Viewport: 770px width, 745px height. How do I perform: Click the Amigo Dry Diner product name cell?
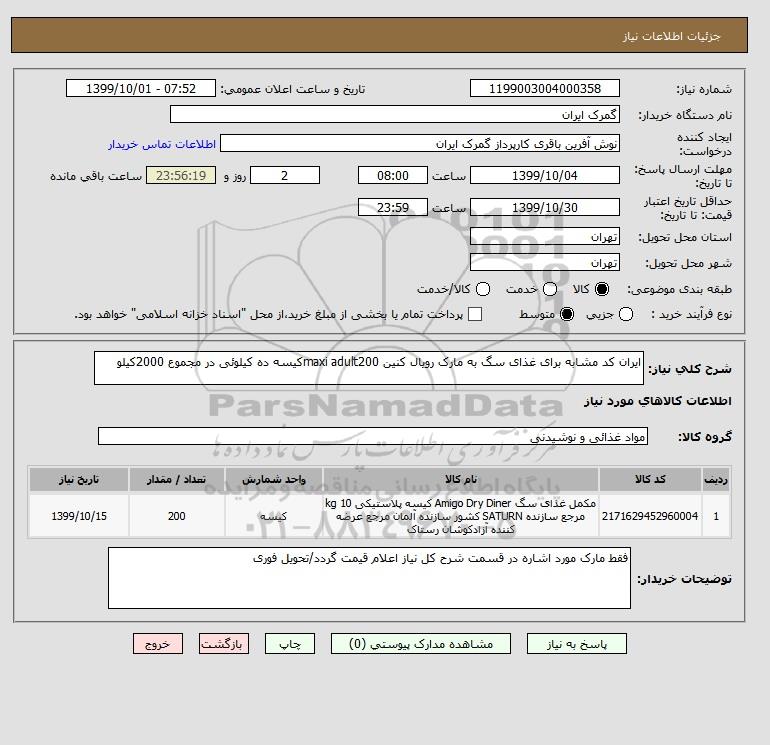click(x=461, y=516)
